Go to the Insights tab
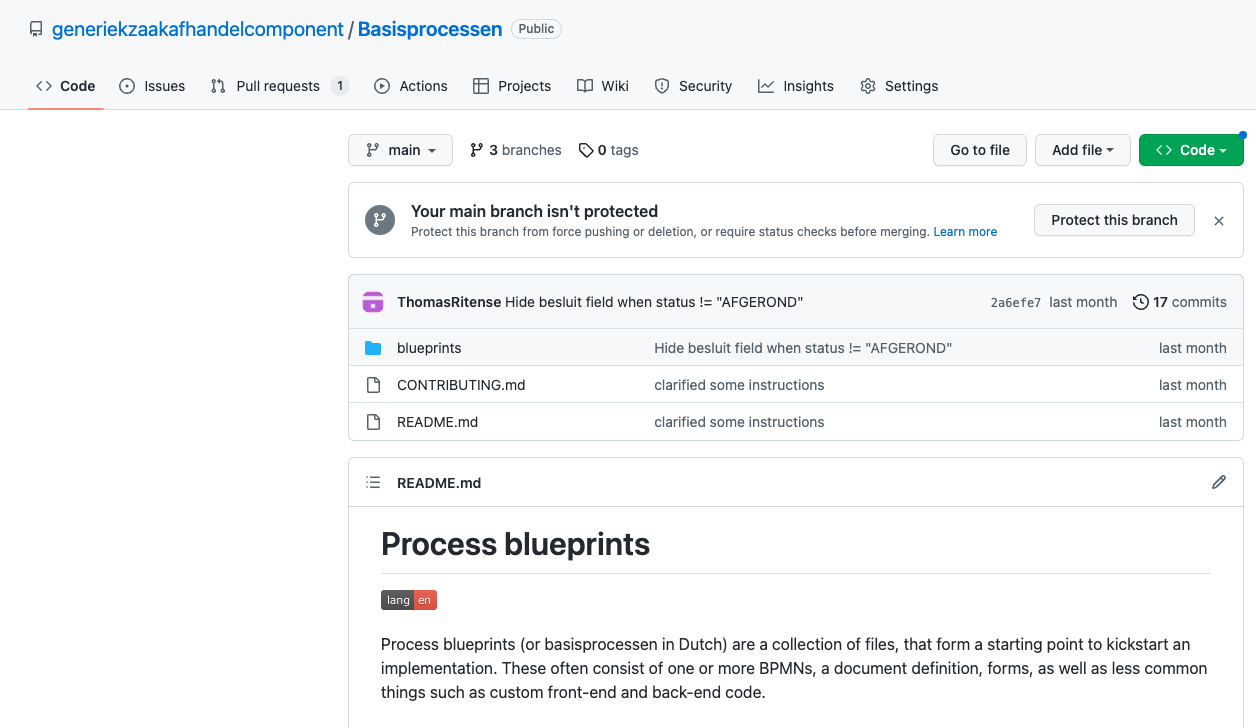Viewport: 1256px width, 728px height. 796,86
